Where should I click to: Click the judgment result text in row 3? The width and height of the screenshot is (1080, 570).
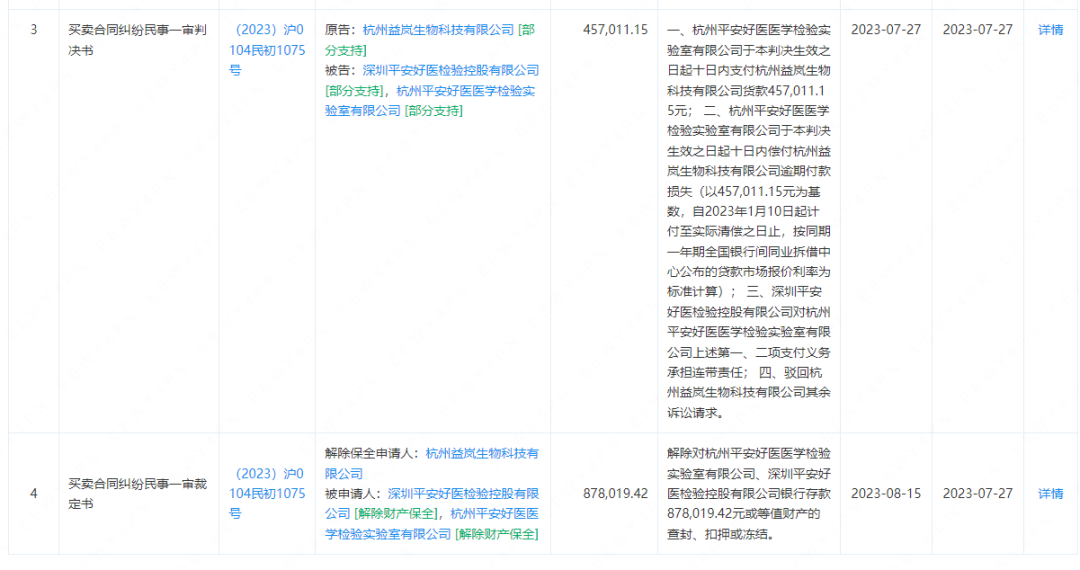(x=748, y=220)
